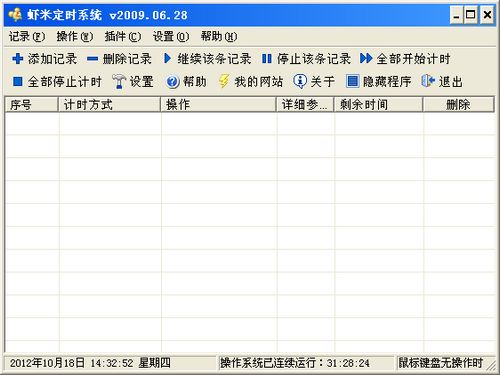The image size is (500, 375).
Task: Click the play arrow 继续该条记录 icon
Action: [x=168, y=59]
